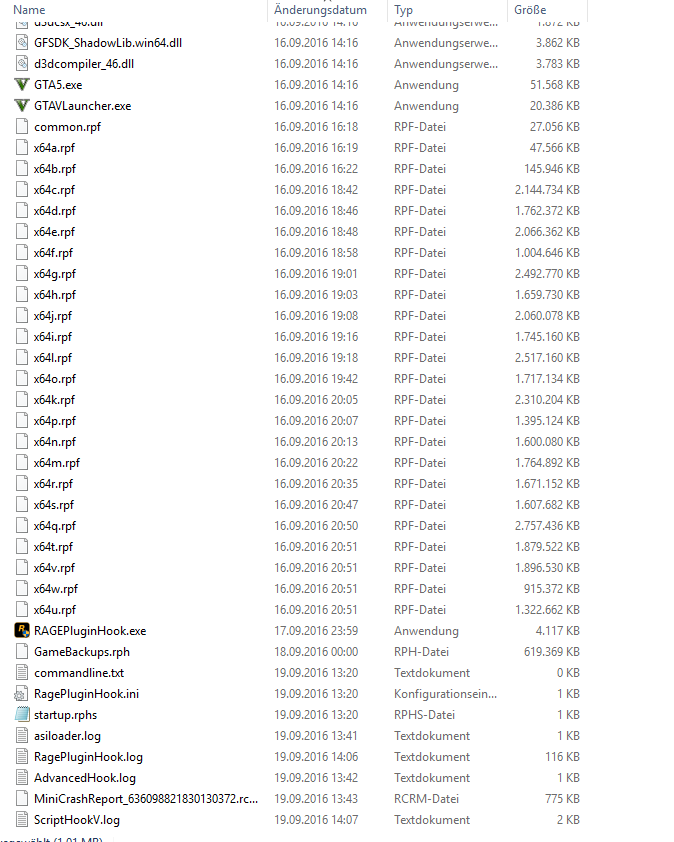This screenshot has width=674, height=842.
Task: Click the AdvancedHook.log document icon
Action: pos(21,778)
